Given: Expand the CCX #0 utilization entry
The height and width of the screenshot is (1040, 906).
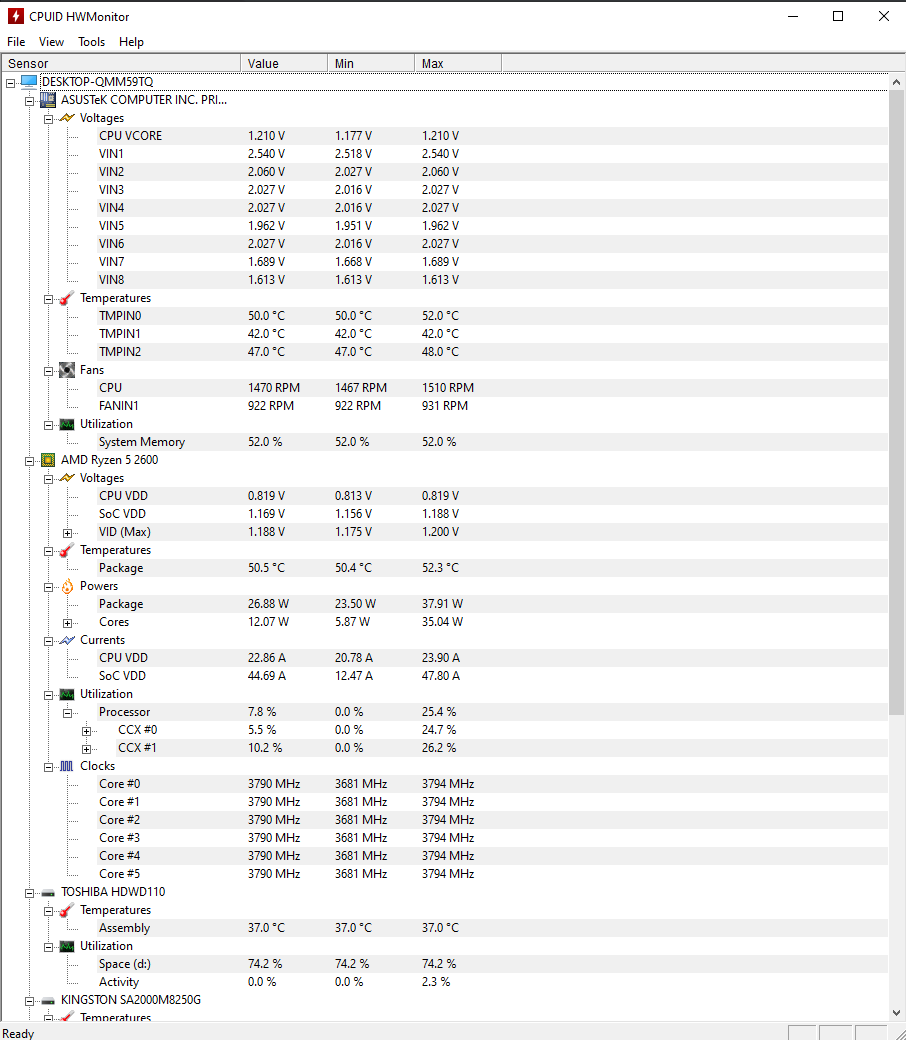Looking at the screenshot, I should pos(86,729).
